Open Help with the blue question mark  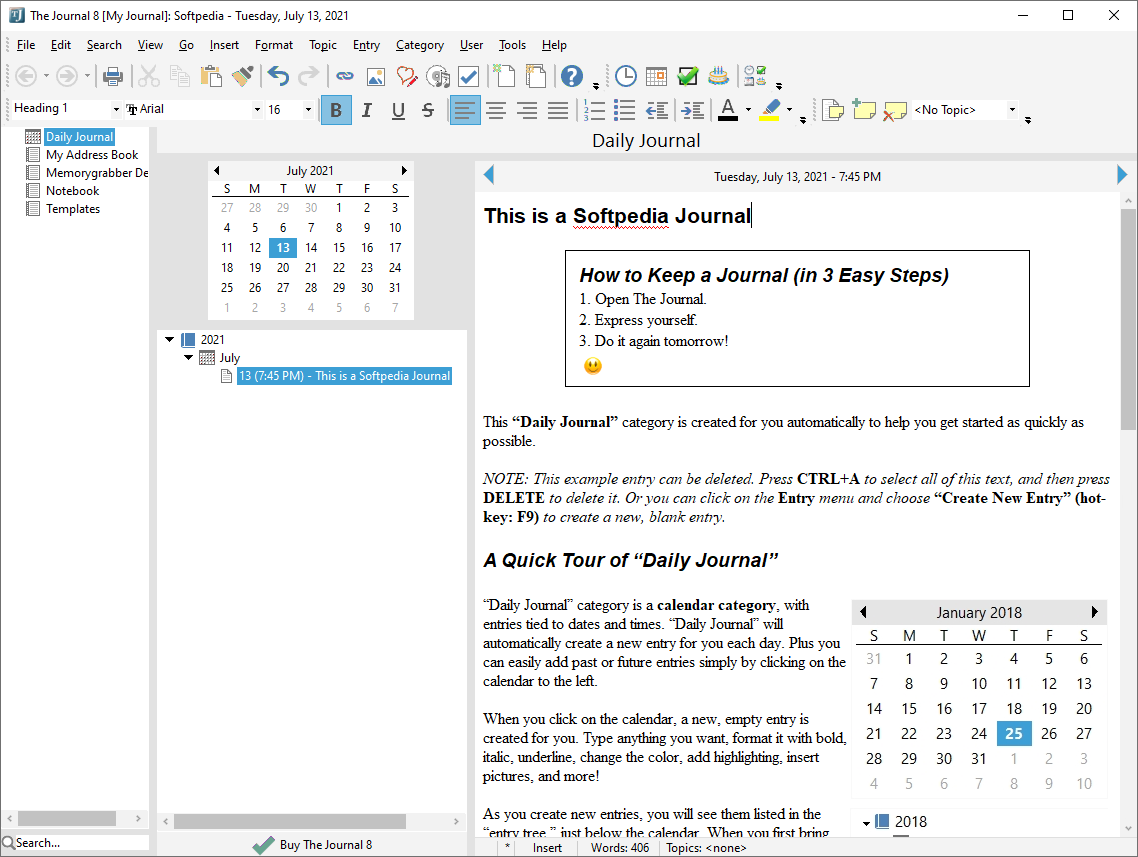[x=572, y=76]
